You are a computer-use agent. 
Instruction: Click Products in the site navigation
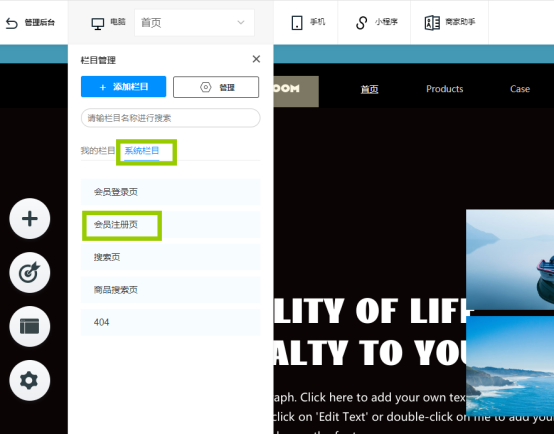coord(444,89)
